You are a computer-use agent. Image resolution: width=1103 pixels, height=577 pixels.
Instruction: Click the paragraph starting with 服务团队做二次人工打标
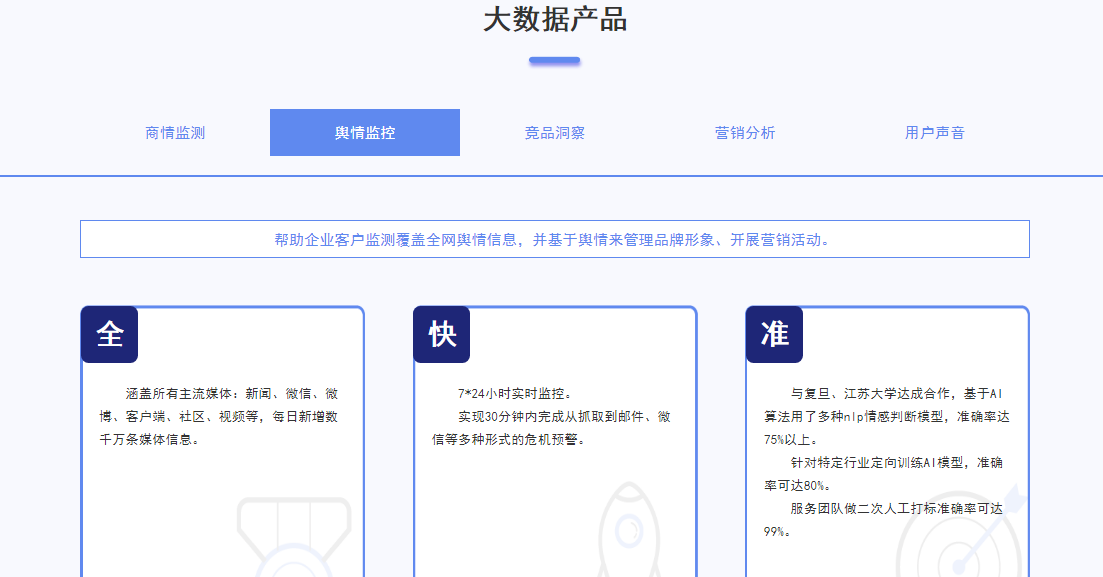pyautogui.click(x=884, y=519)
